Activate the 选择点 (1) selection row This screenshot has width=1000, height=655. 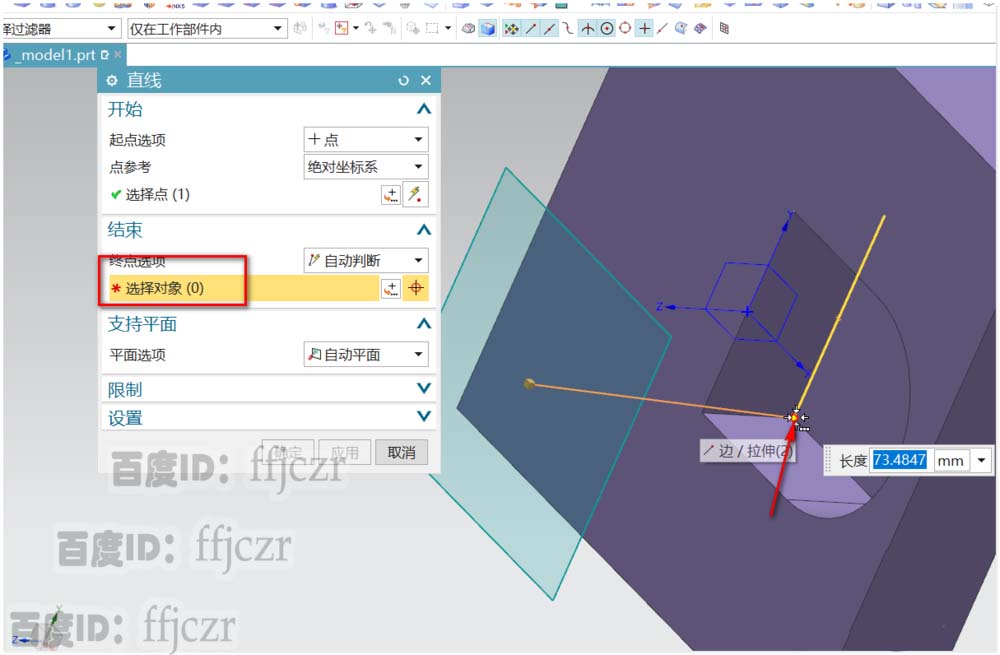[242, 195]
